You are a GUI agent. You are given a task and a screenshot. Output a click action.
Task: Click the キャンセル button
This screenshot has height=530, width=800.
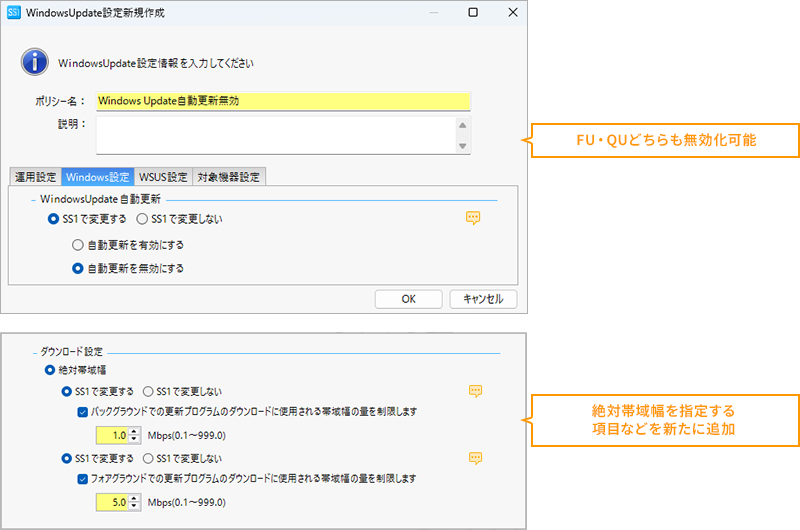(x=483, y=299)
